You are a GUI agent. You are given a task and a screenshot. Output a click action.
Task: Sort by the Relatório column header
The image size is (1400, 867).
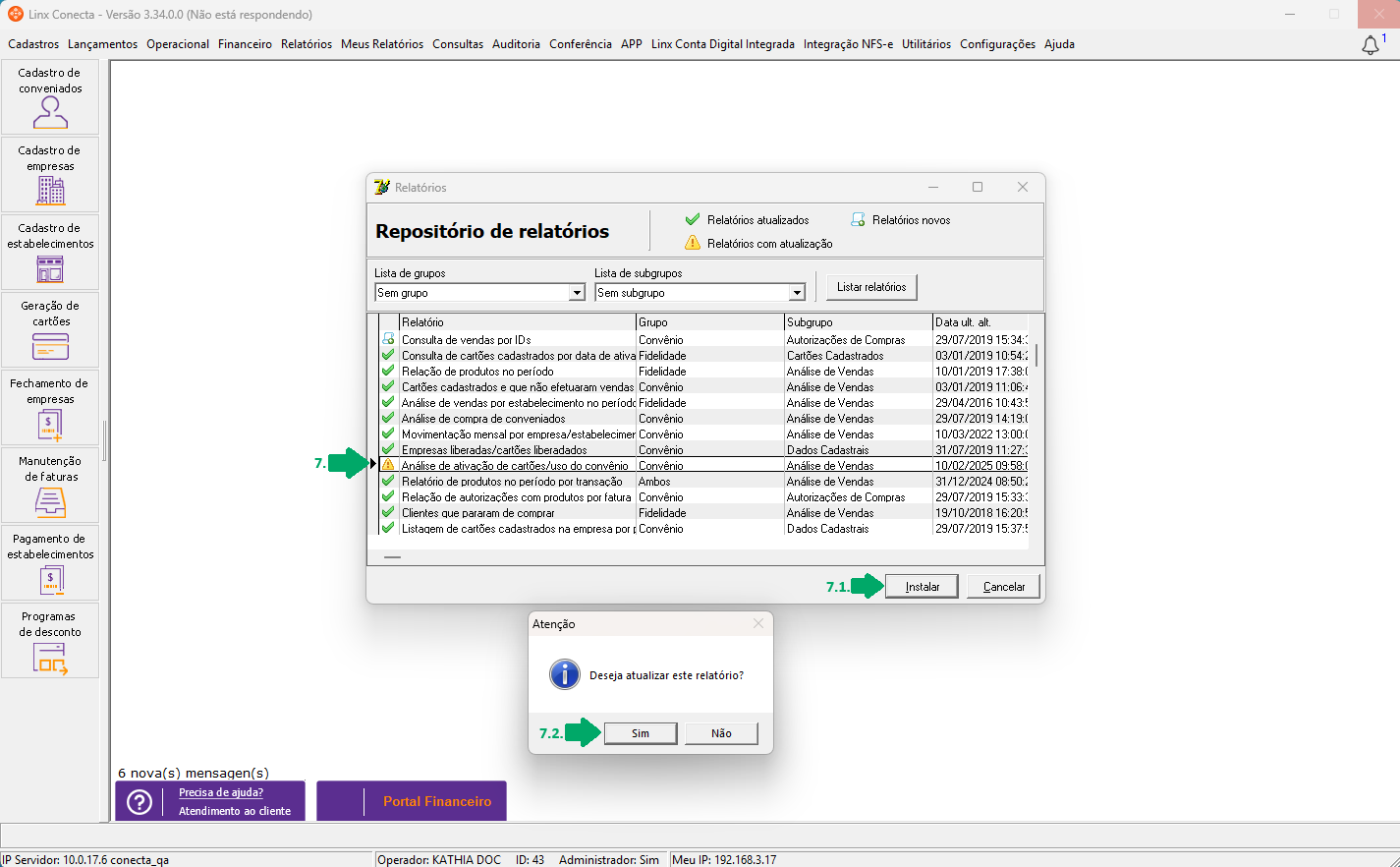517,322
